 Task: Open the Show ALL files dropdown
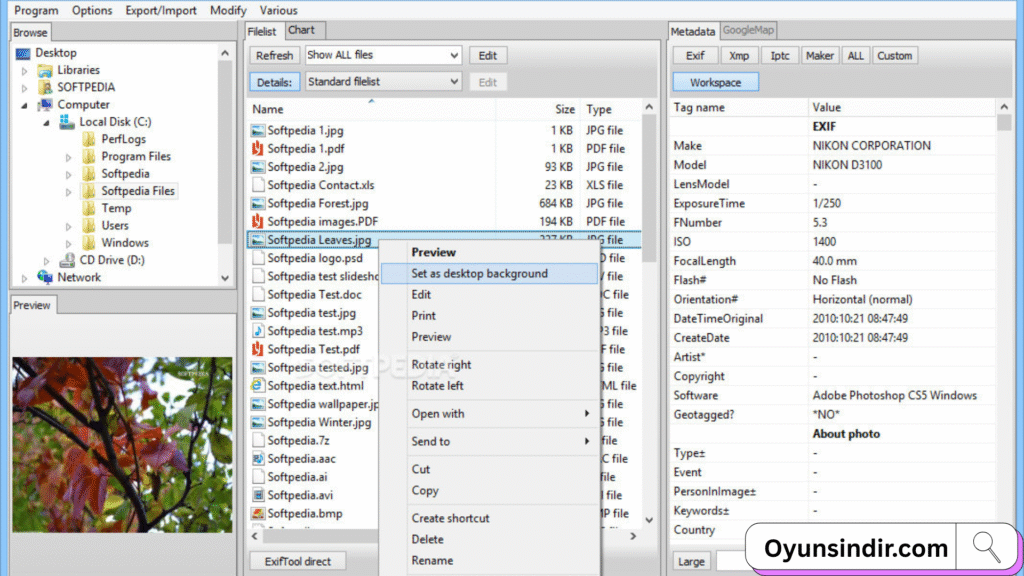point(454,55)
